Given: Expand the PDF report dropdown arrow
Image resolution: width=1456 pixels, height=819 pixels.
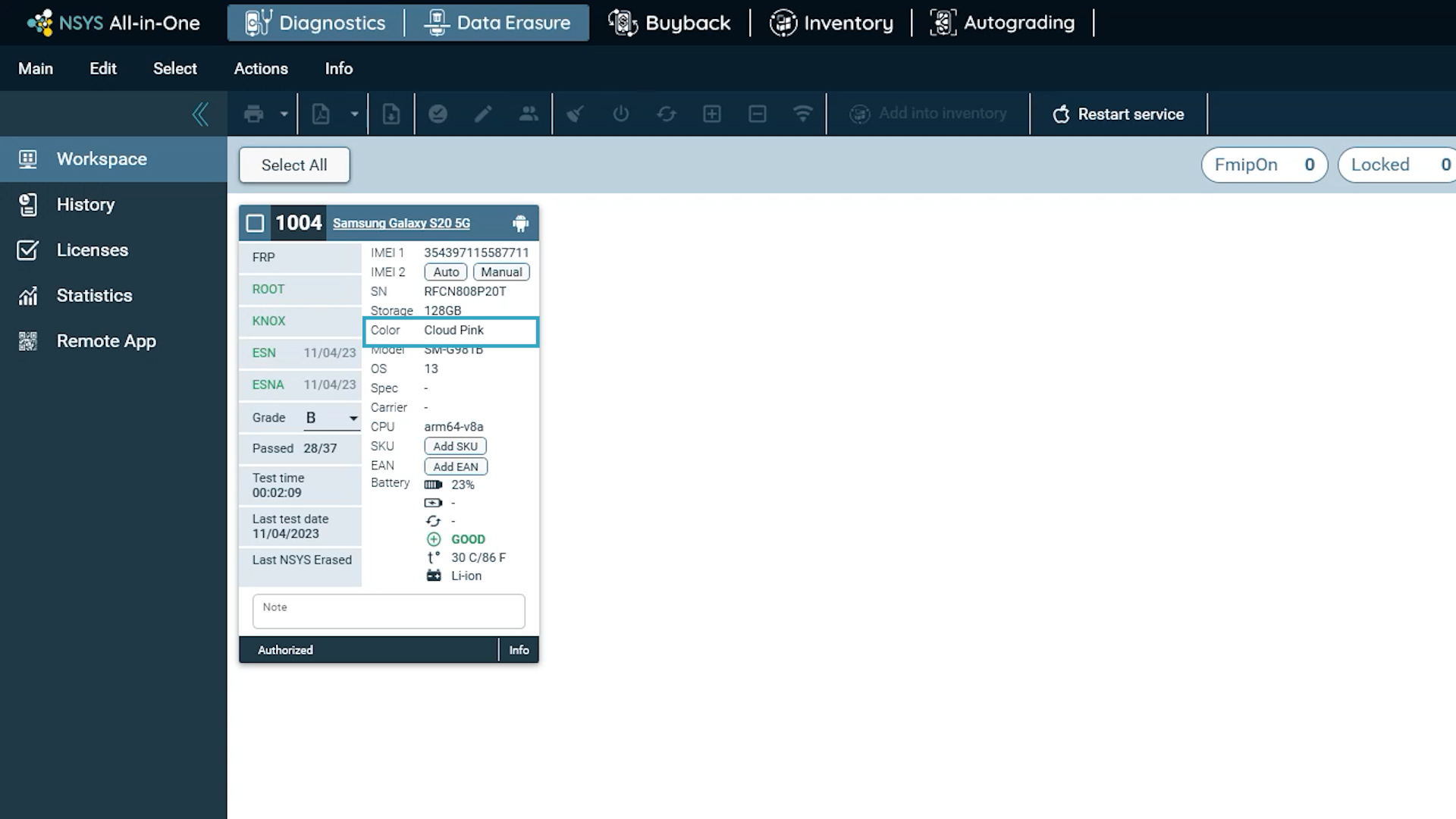Looking at the screenshot, I should tap(354, 115).
